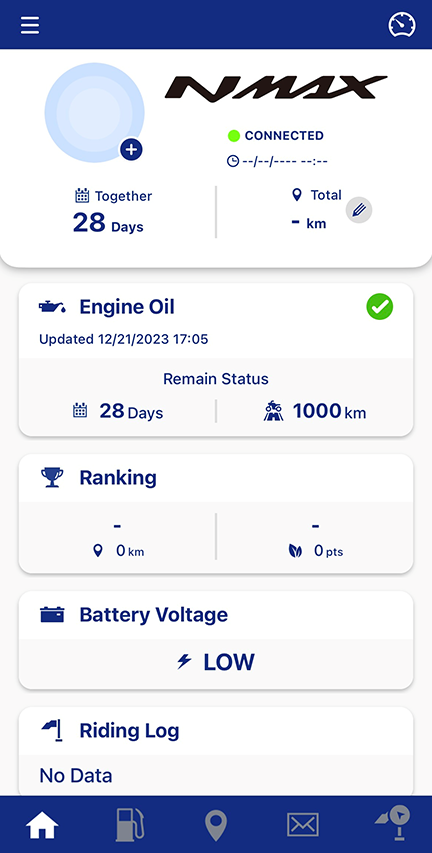This screenshot has height=853, width=432.
Task: Open the speedometer dashboard icon
Action: point(402,25)
